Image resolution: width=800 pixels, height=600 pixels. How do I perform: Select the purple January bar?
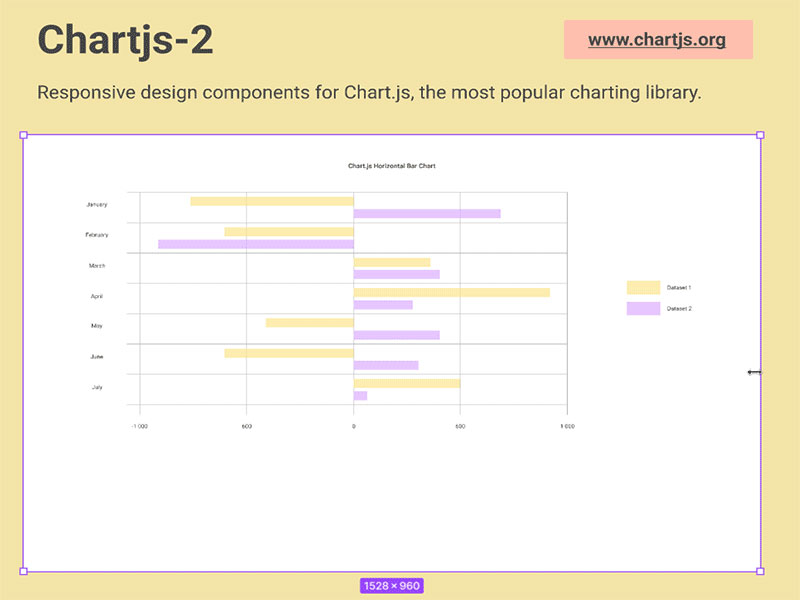click(426, 213)
